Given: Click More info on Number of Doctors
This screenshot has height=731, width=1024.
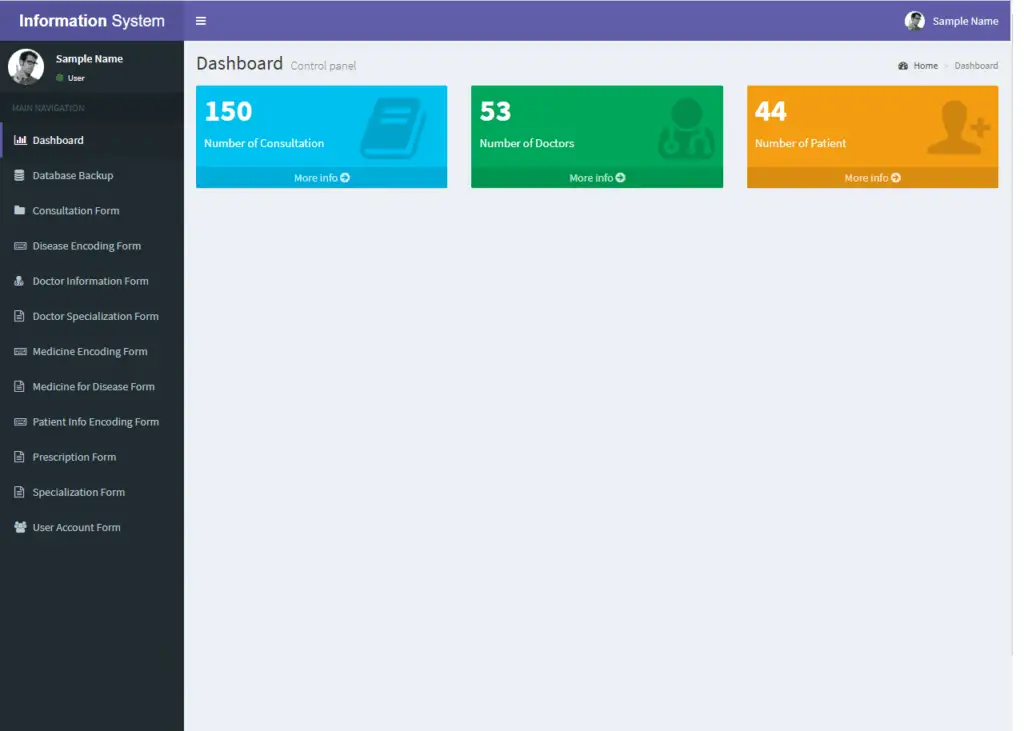Looking at the screenshot, I should pyautogui.click(x=596, y=178).
